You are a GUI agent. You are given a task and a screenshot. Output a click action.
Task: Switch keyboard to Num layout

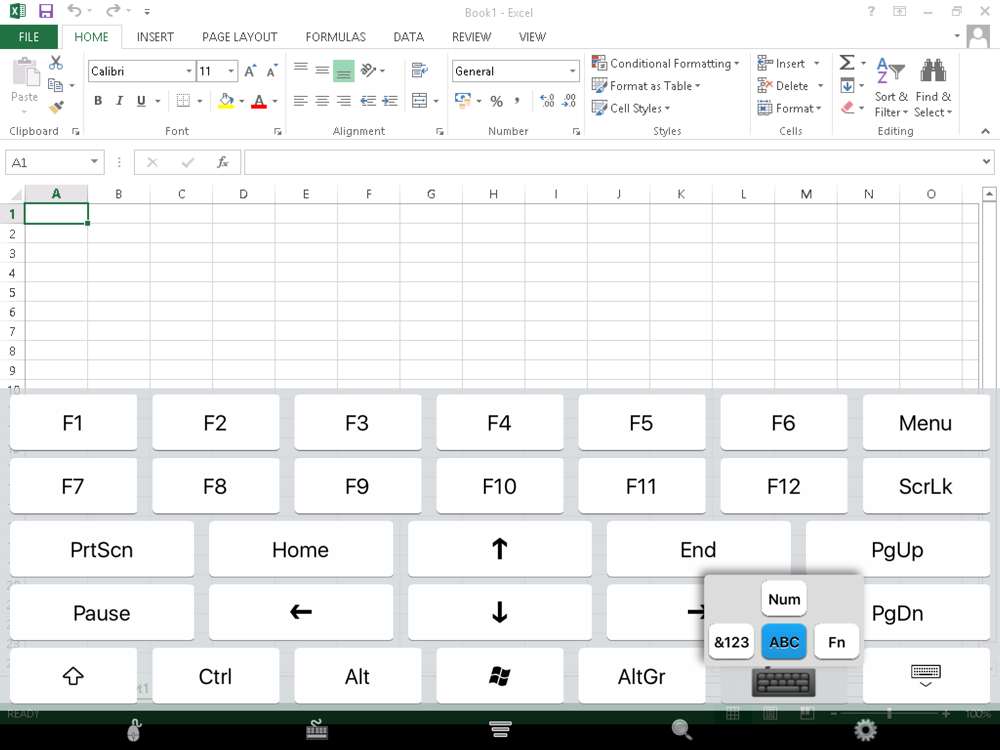point(784,599)
